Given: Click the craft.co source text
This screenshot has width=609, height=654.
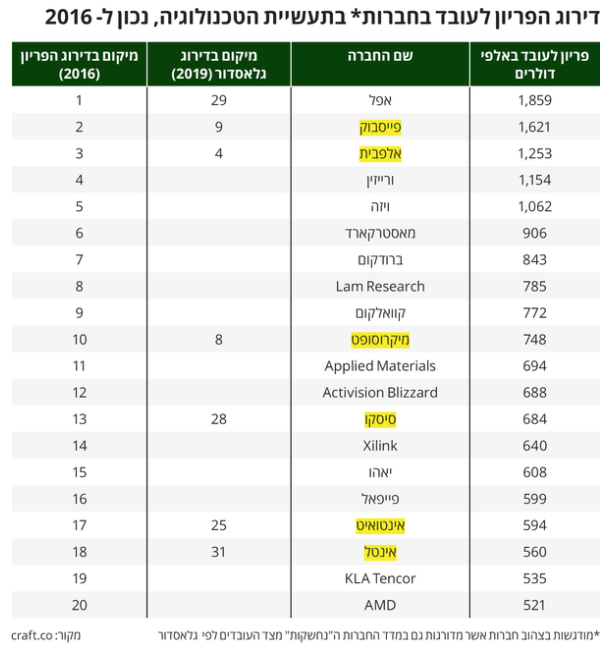Looking at the screenshot, I should pos(32,636).
